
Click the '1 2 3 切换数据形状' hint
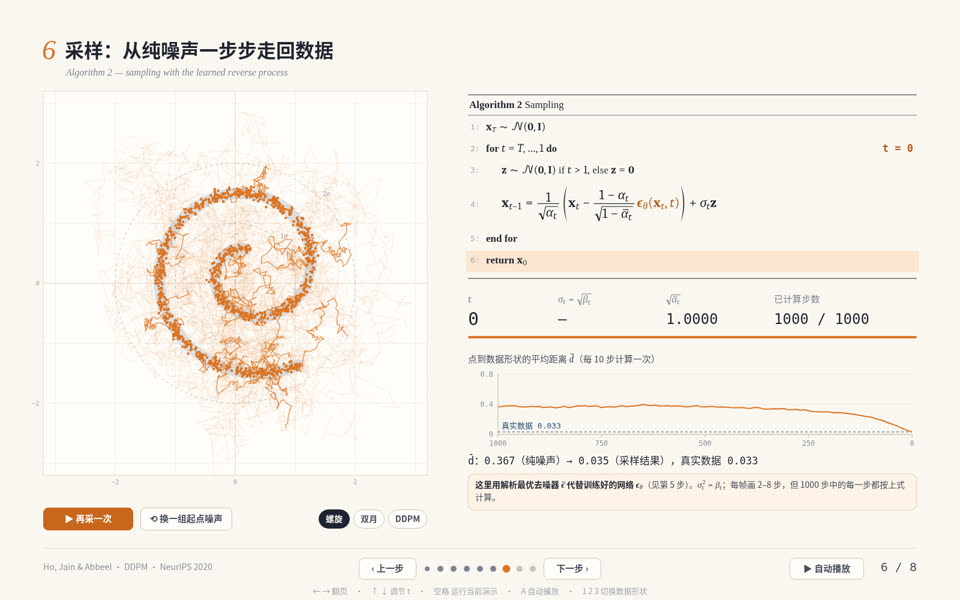(614, 591)
